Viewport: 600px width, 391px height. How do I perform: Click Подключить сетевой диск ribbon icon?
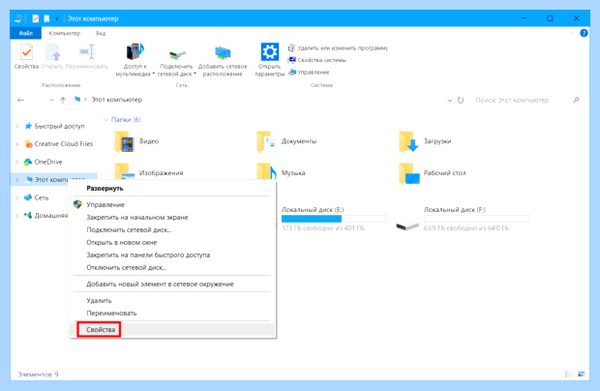point(177,54)
